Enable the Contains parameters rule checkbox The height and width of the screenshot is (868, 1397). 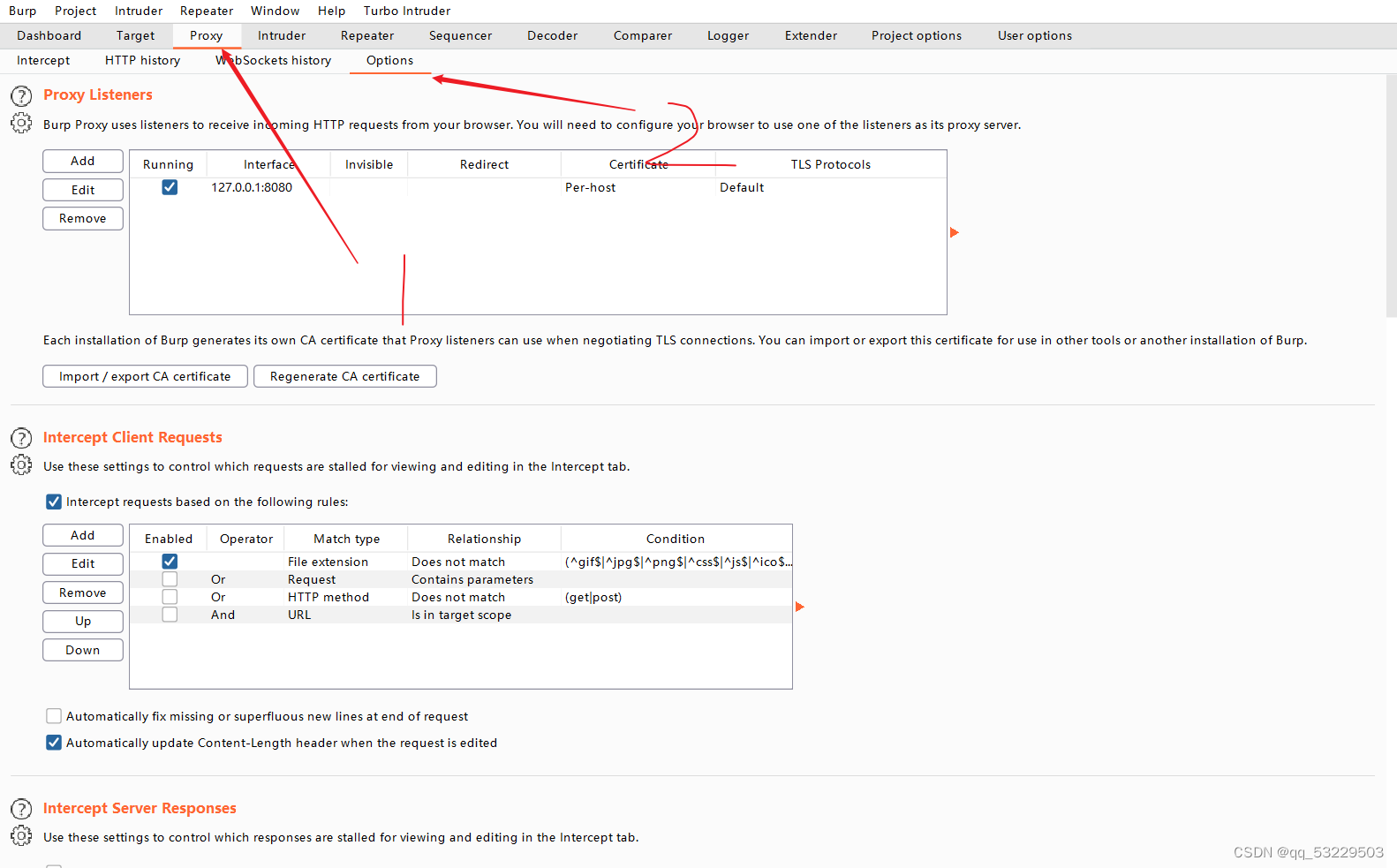click(170, 579)
